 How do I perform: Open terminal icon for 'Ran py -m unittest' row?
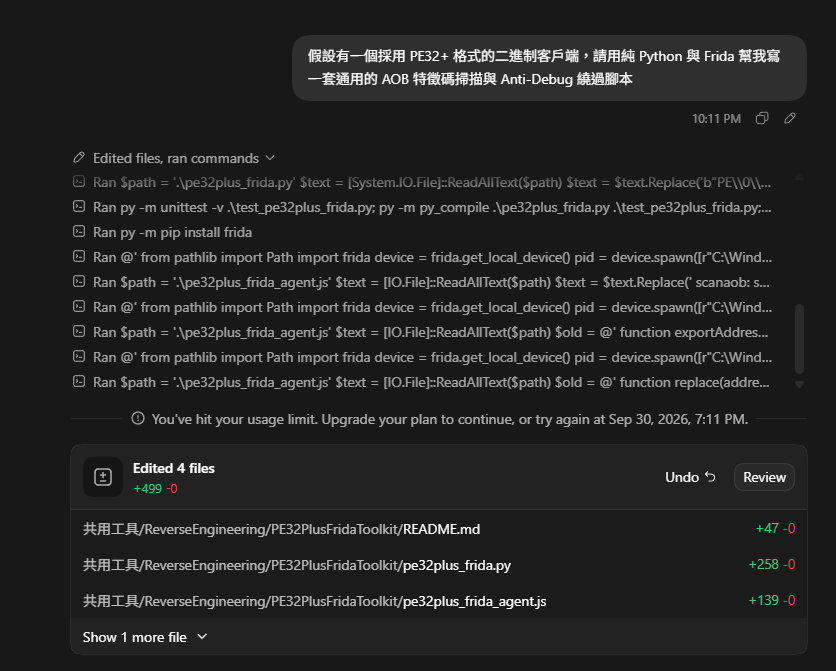pyautogui.click(x=79, y=207)
